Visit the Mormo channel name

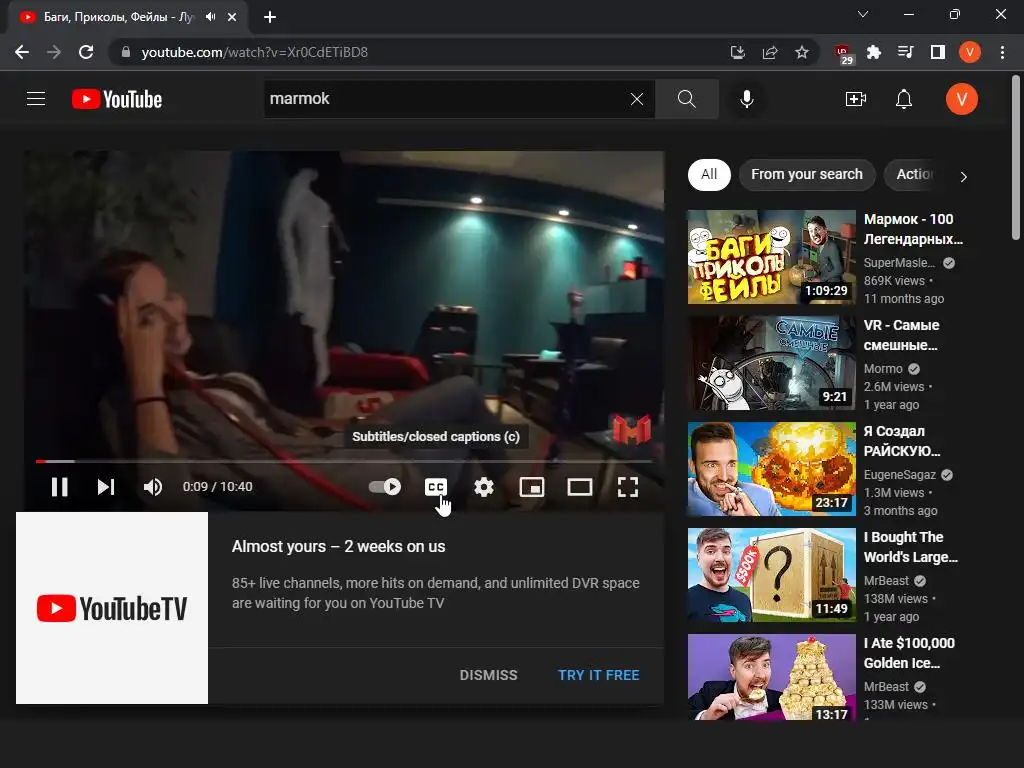point(883,369)
